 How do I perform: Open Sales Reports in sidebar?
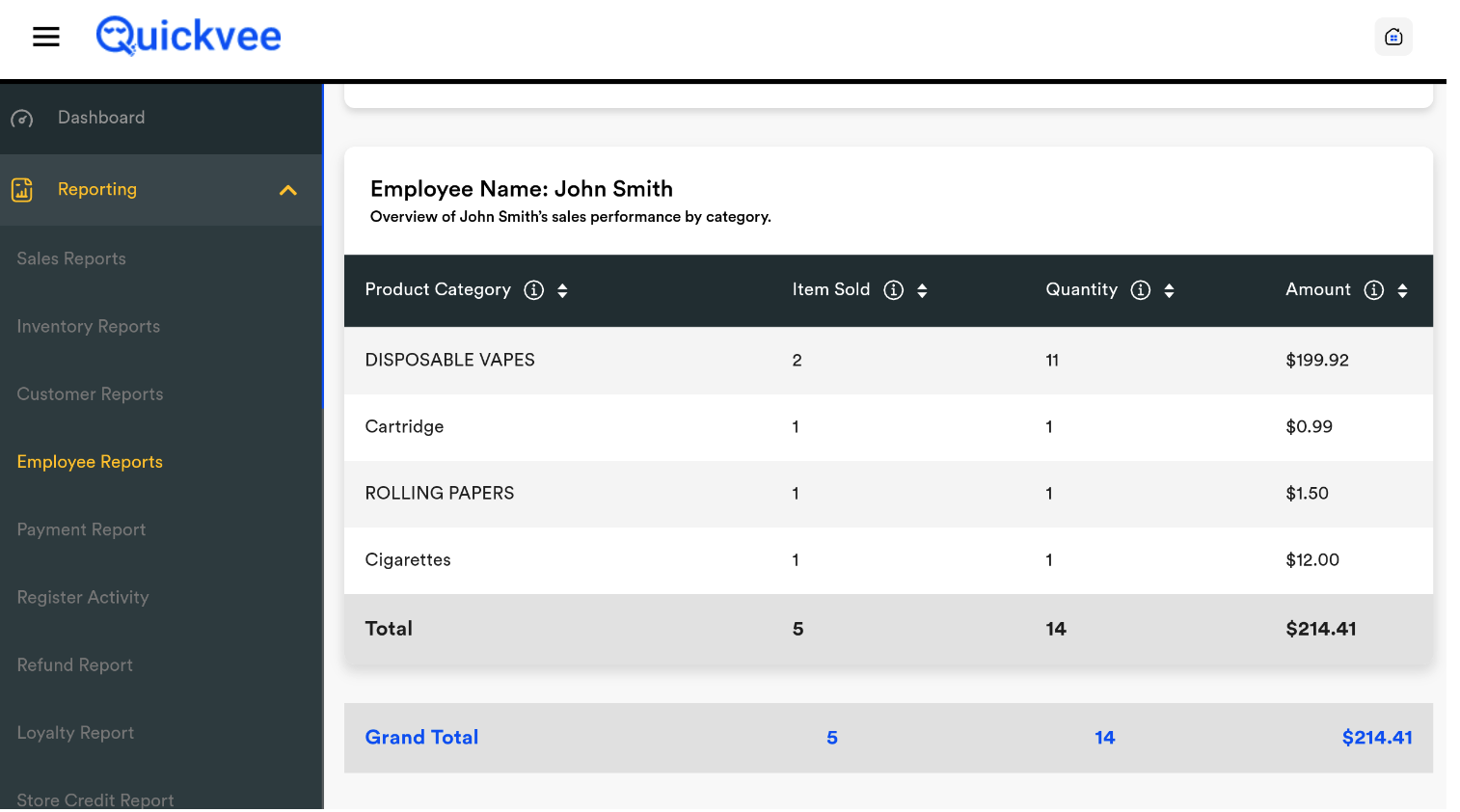[71, 258]
